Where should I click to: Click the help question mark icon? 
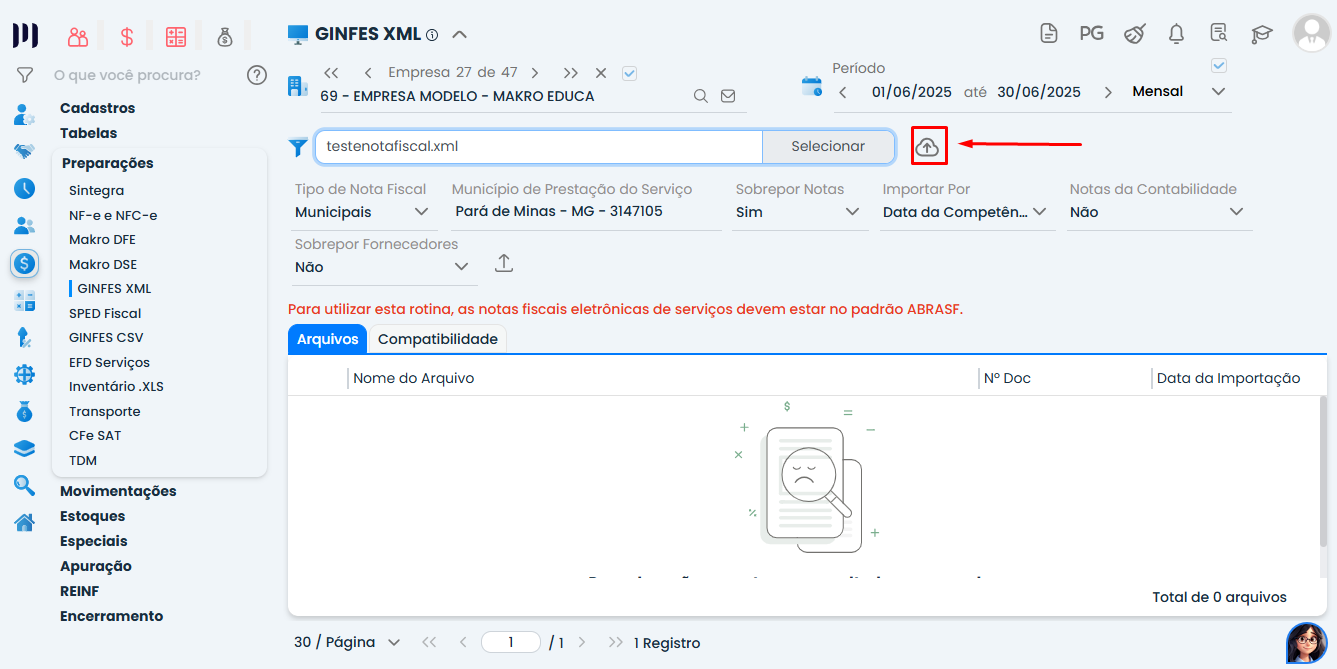click(x=257, y=75)
